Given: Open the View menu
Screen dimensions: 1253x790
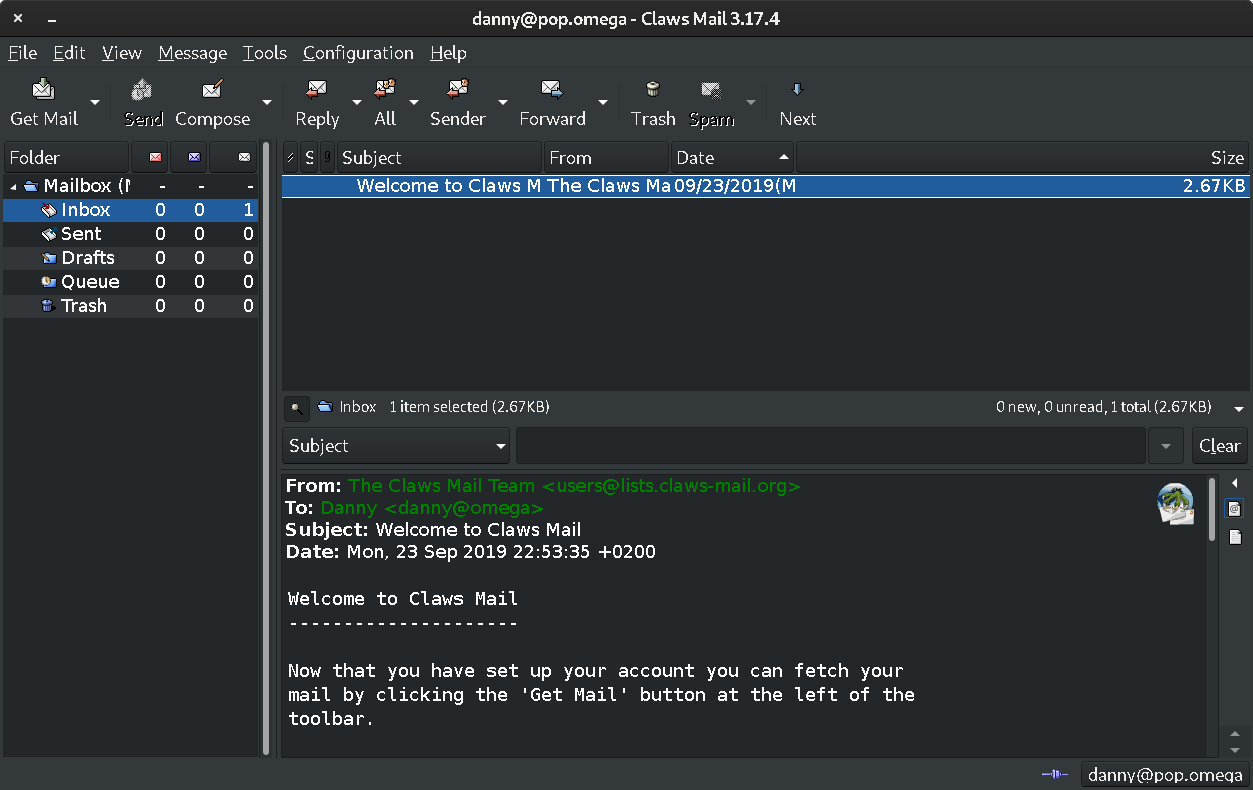Looking at the screenshot, I should click(122, 53).
